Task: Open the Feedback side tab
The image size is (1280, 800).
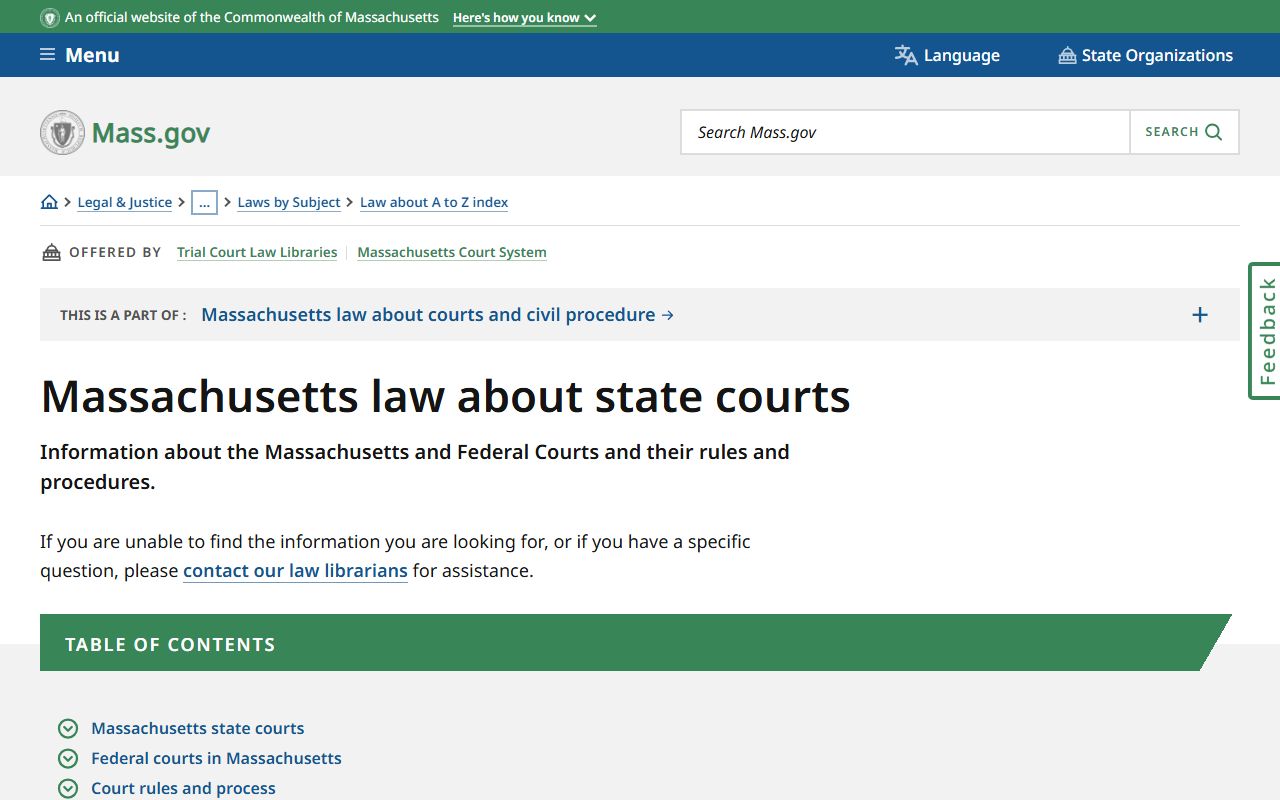Action: (1265, 331)
